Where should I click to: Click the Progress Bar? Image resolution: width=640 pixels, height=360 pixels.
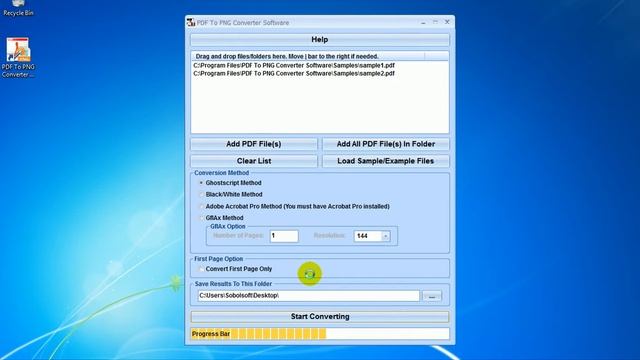[x=320, y=334]
